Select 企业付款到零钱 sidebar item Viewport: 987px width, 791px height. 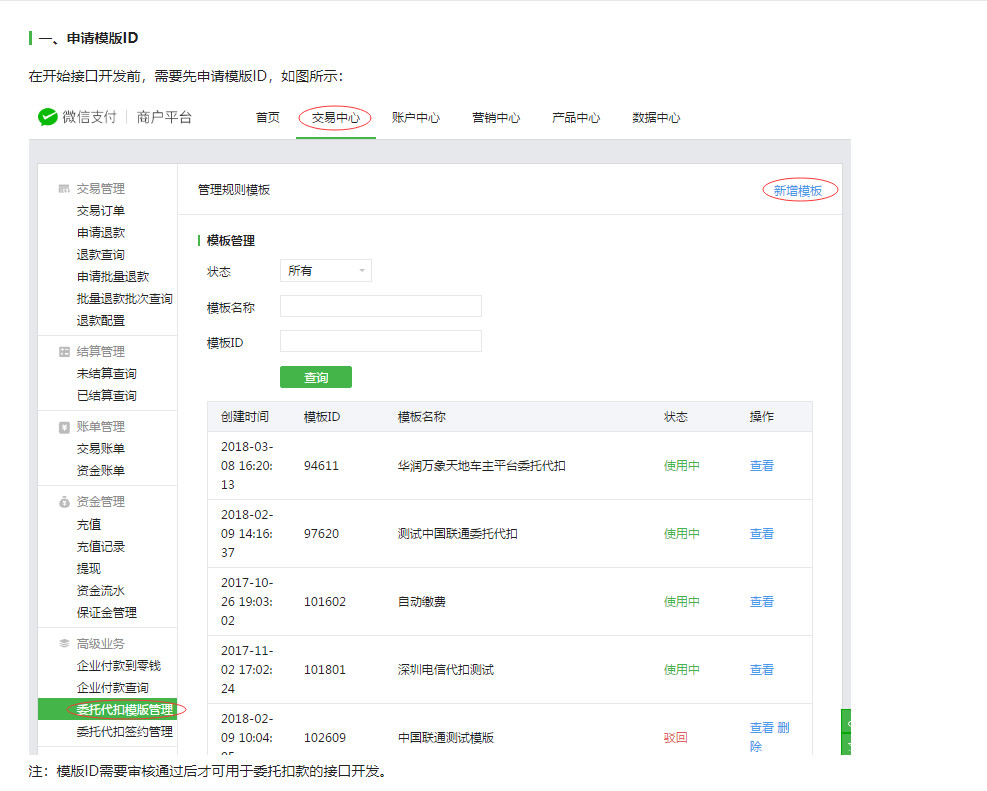pos(118,666)
